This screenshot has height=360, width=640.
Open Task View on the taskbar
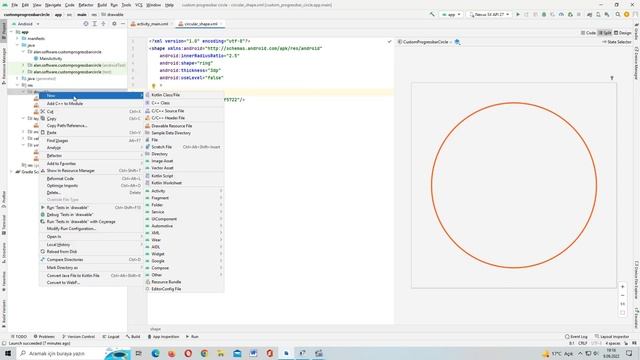pyautogui.click(x=139, y=353)
